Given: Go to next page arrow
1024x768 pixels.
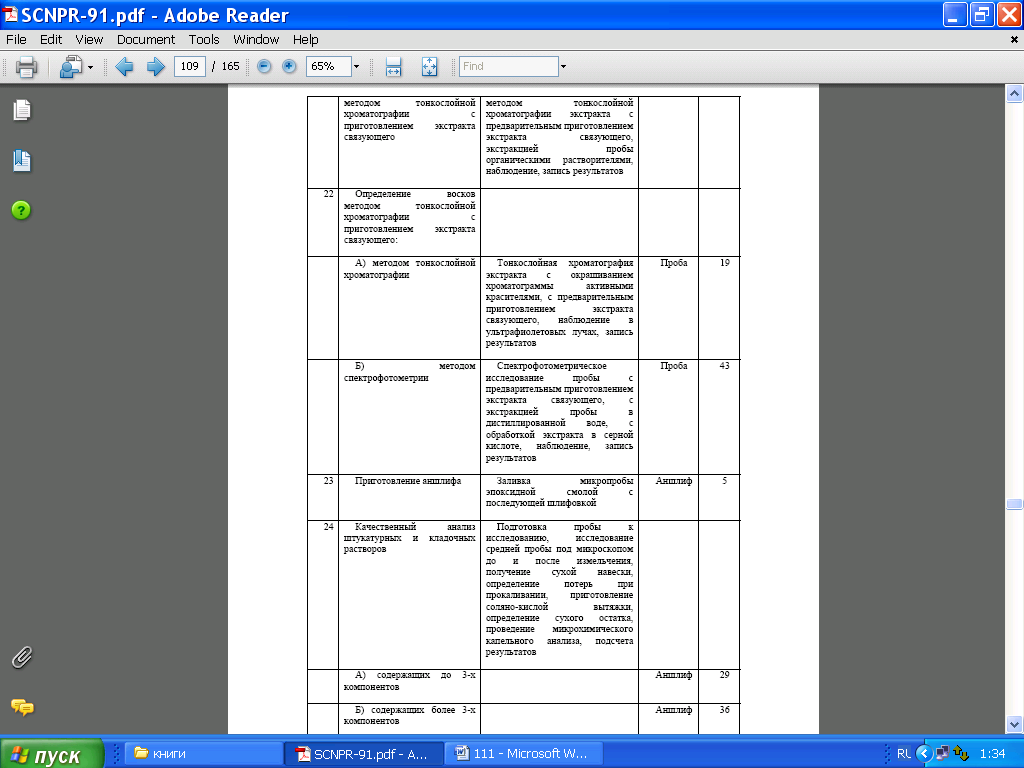Looking at the screenshot, I should [x=155, y=67].
